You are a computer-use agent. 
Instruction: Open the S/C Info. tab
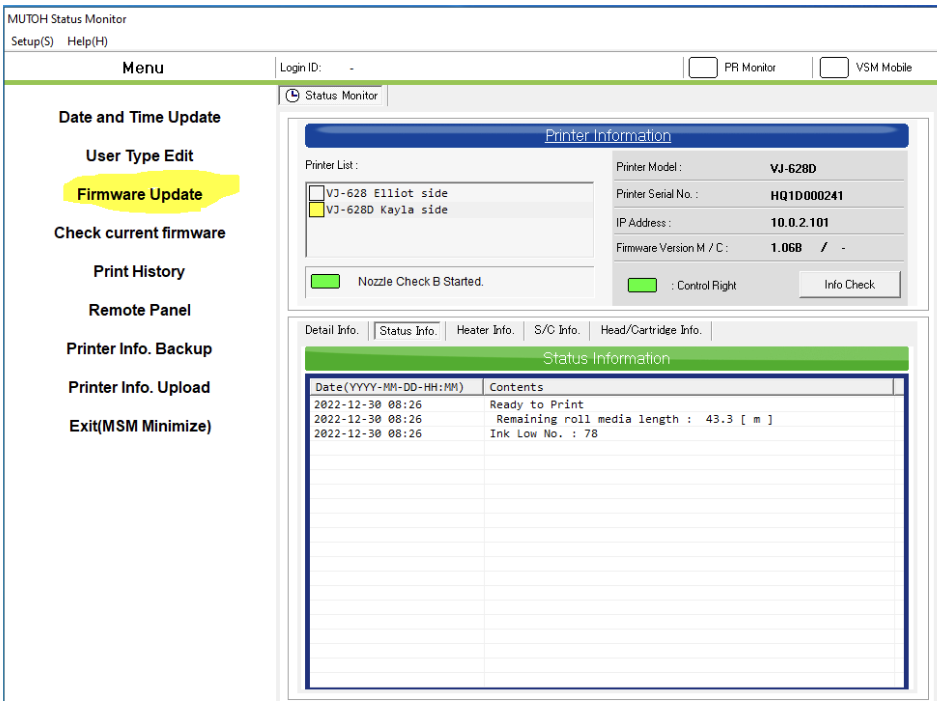click(x=556, y=330)
